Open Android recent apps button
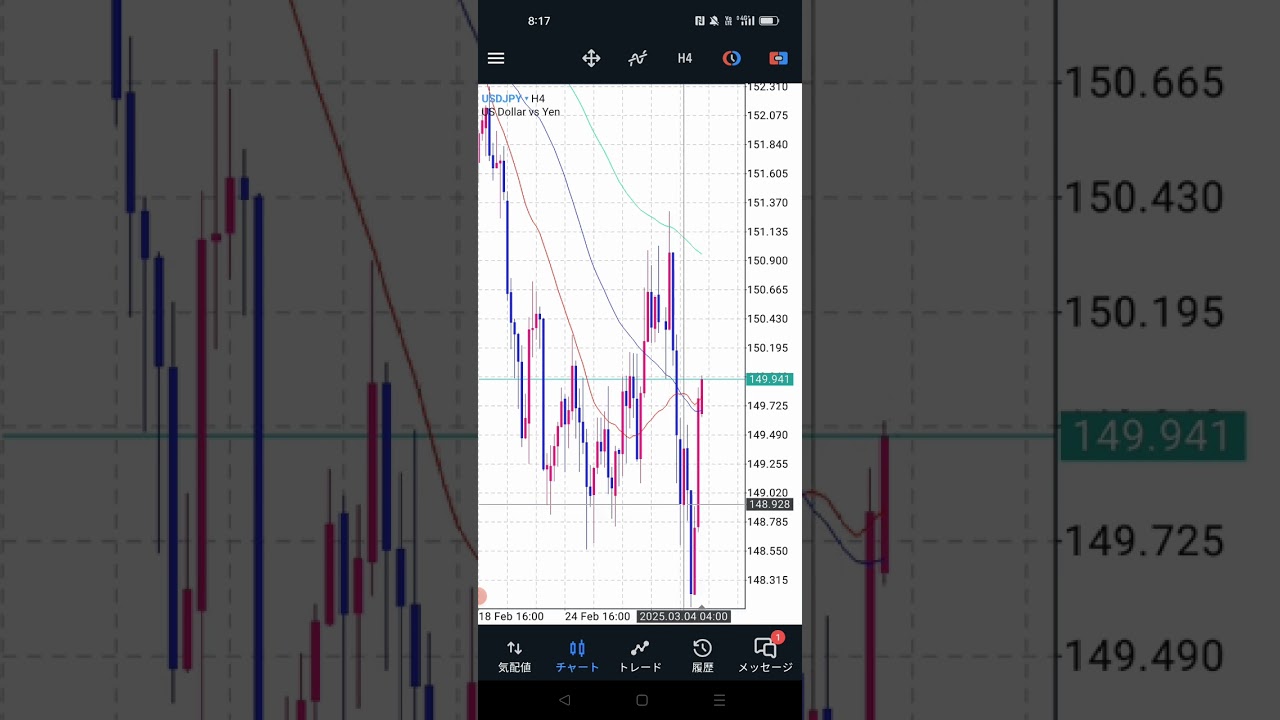1280x720 pixels. coord(719,701)
